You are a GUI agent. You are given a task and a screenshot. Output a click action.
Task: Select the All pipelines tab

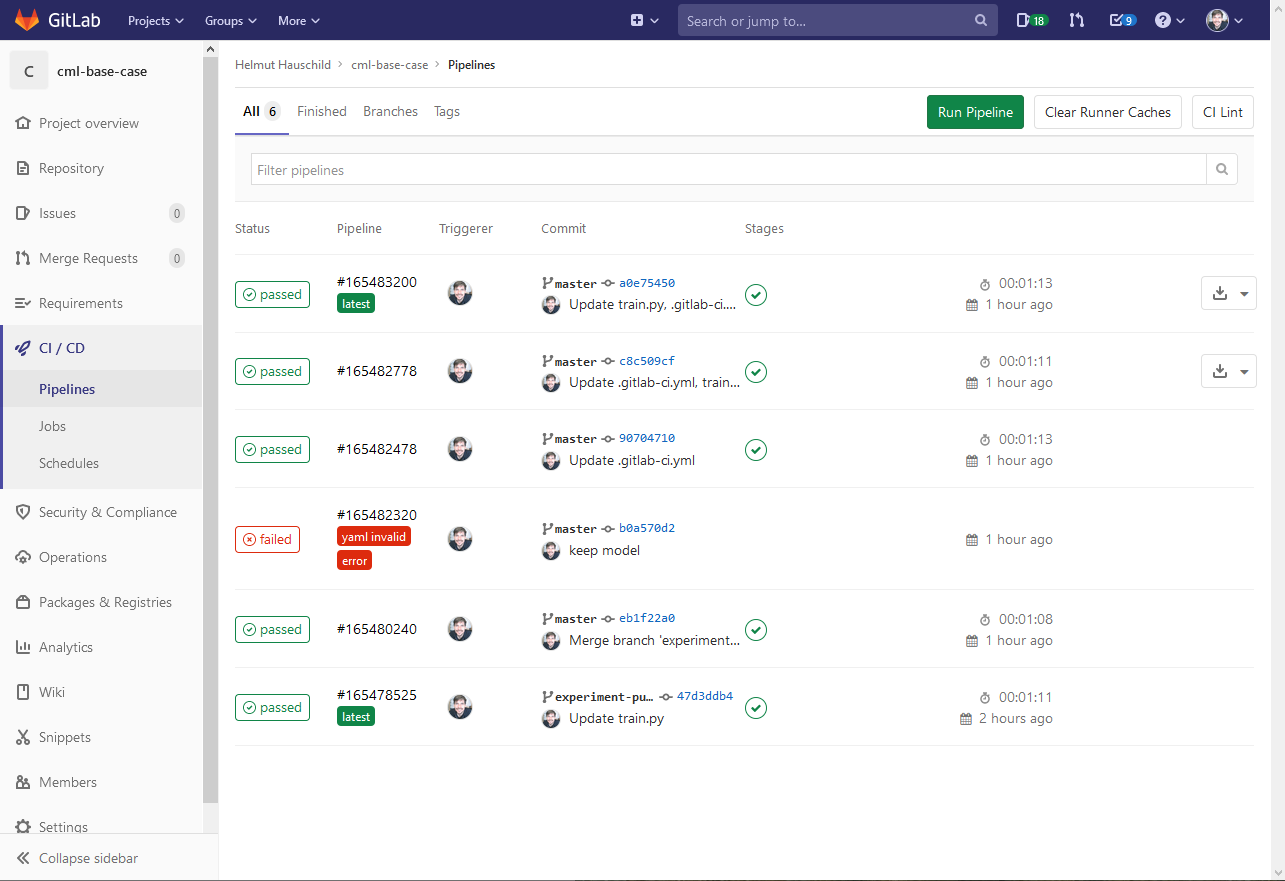(262, 112)
